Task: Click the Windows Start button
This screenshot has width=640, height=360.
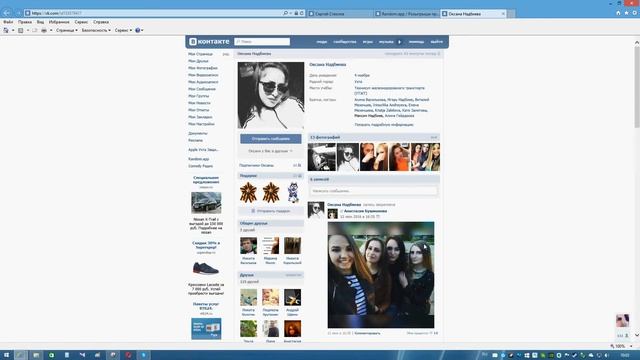Action: tap(6, 355)
